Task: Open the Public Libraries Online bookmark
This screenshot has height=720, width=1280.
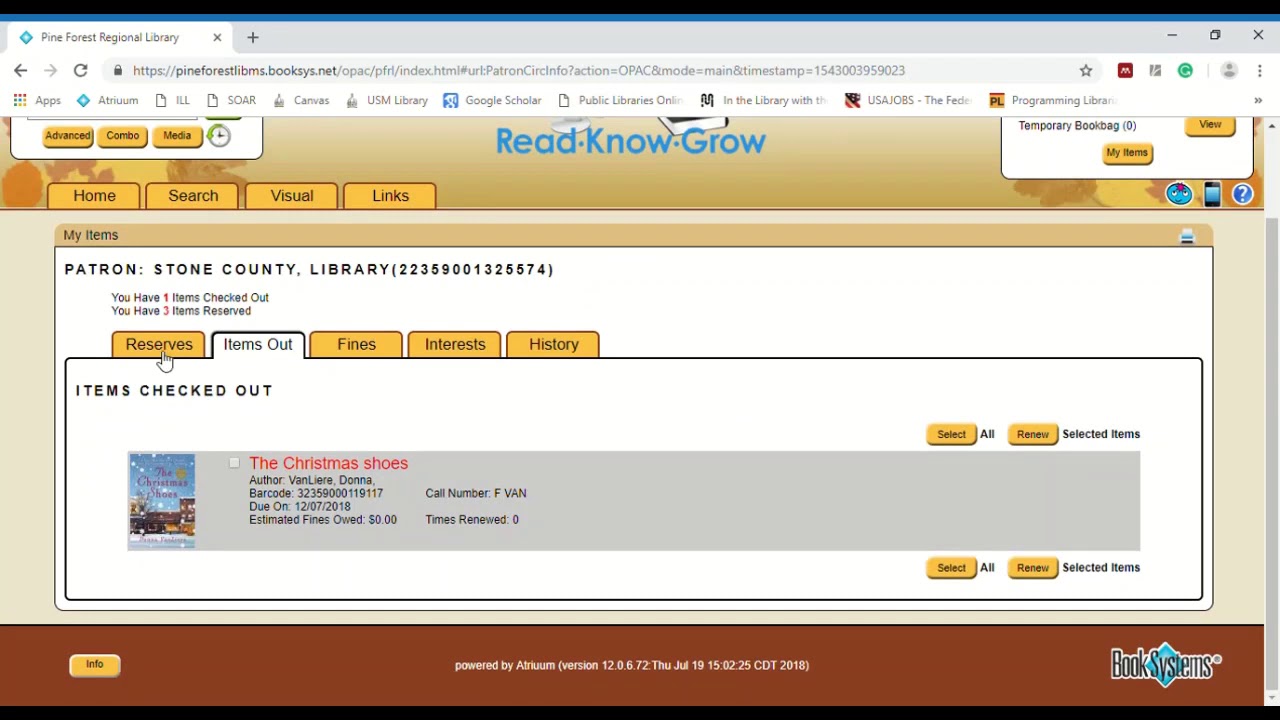Action: coord(619,100)
